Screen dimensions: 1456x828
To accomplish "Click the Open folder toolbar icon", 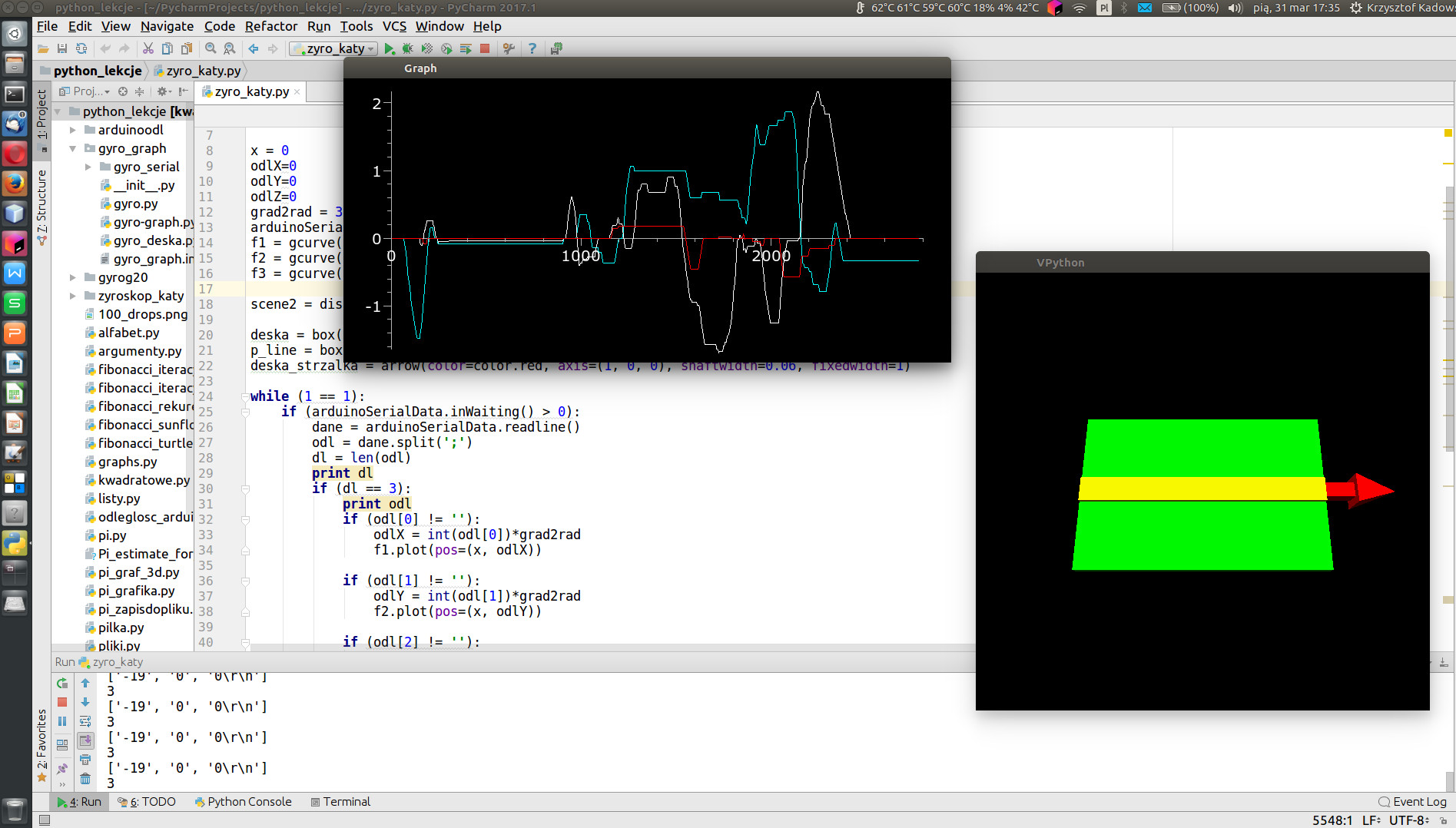I will (44, 48).
